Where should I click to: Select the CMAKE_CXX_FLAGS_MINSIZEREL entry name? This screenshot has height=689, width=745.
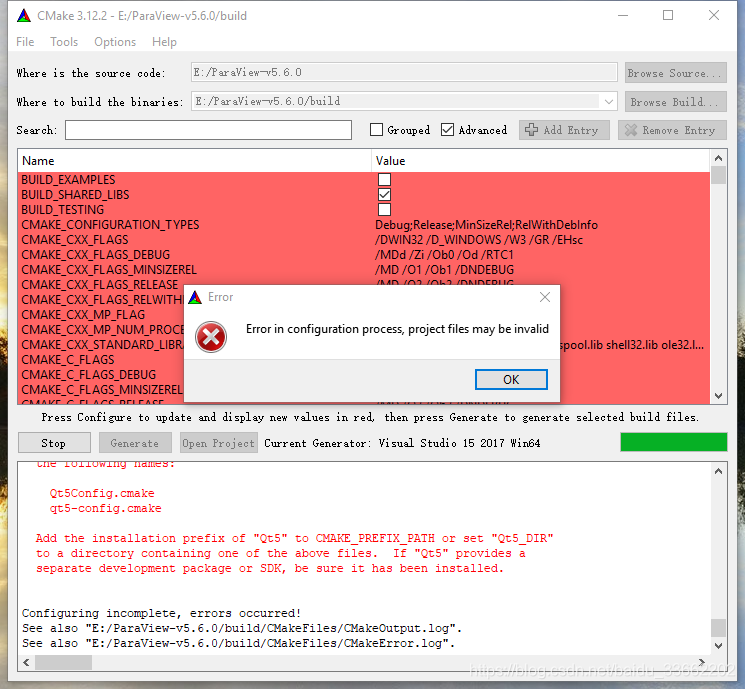click(x=109, y=270)
